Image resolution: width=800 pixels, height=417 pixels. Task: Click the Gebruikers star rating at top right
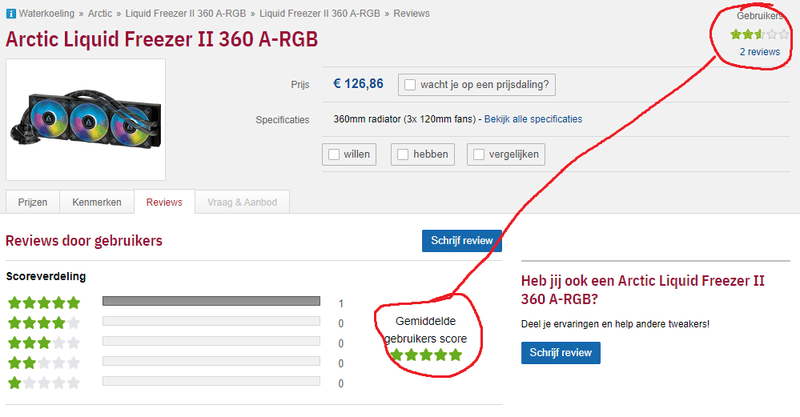click(759, 35)
